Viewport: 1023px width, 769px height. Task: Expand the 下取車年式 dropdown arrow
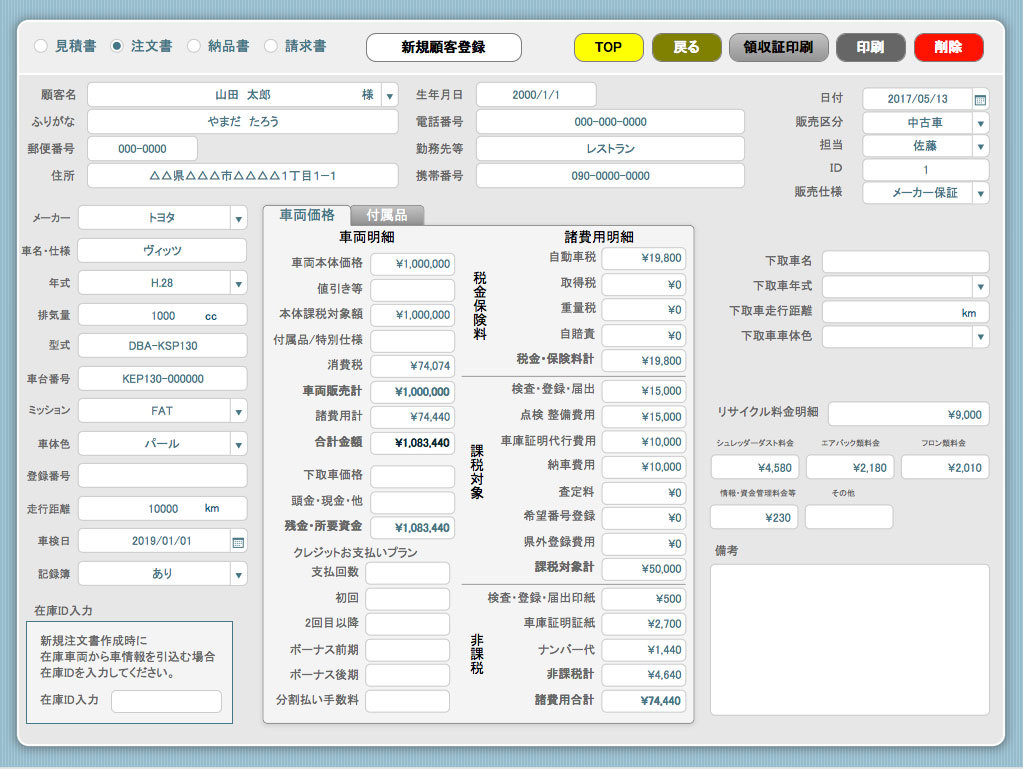pyautogui.click(x=981, y=286)
